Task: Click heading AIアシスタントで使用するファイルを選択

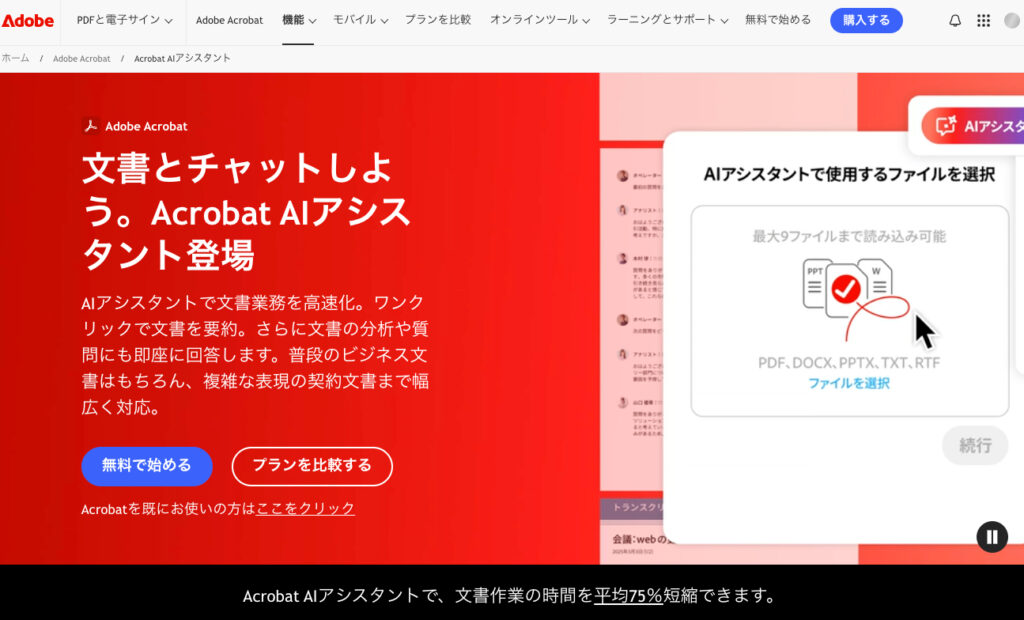Action: point(849,174)
